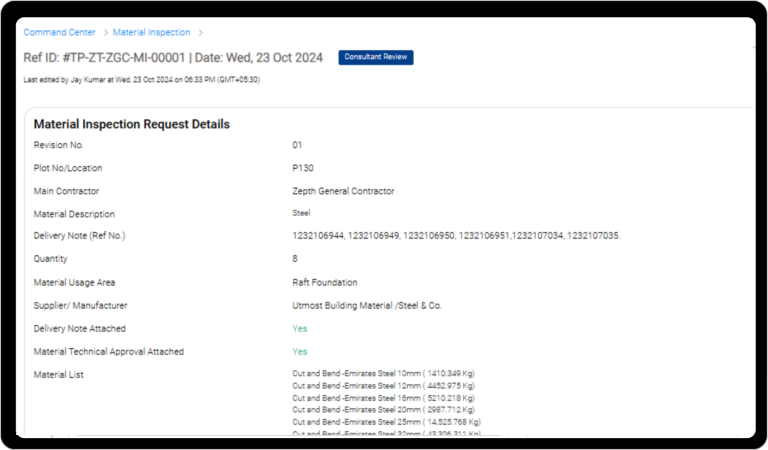This screenshot has height=450, width=768.
Task: Select the Revision No. value 01
Action: tap(297, 145)
